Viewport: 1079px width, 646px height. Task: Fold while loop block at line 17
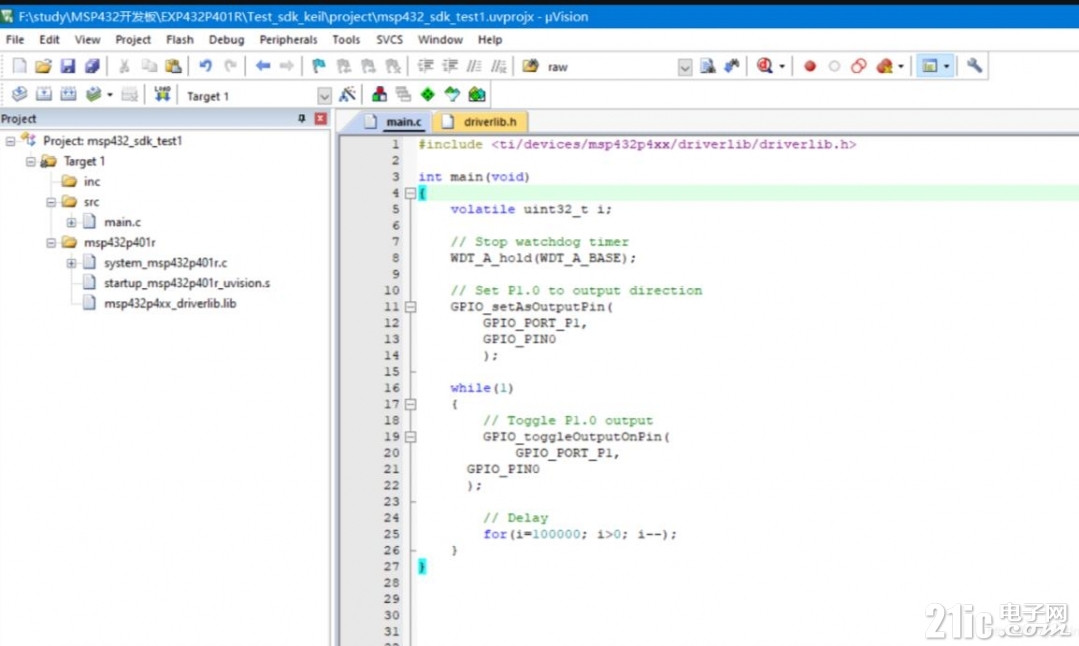(411, 405)
